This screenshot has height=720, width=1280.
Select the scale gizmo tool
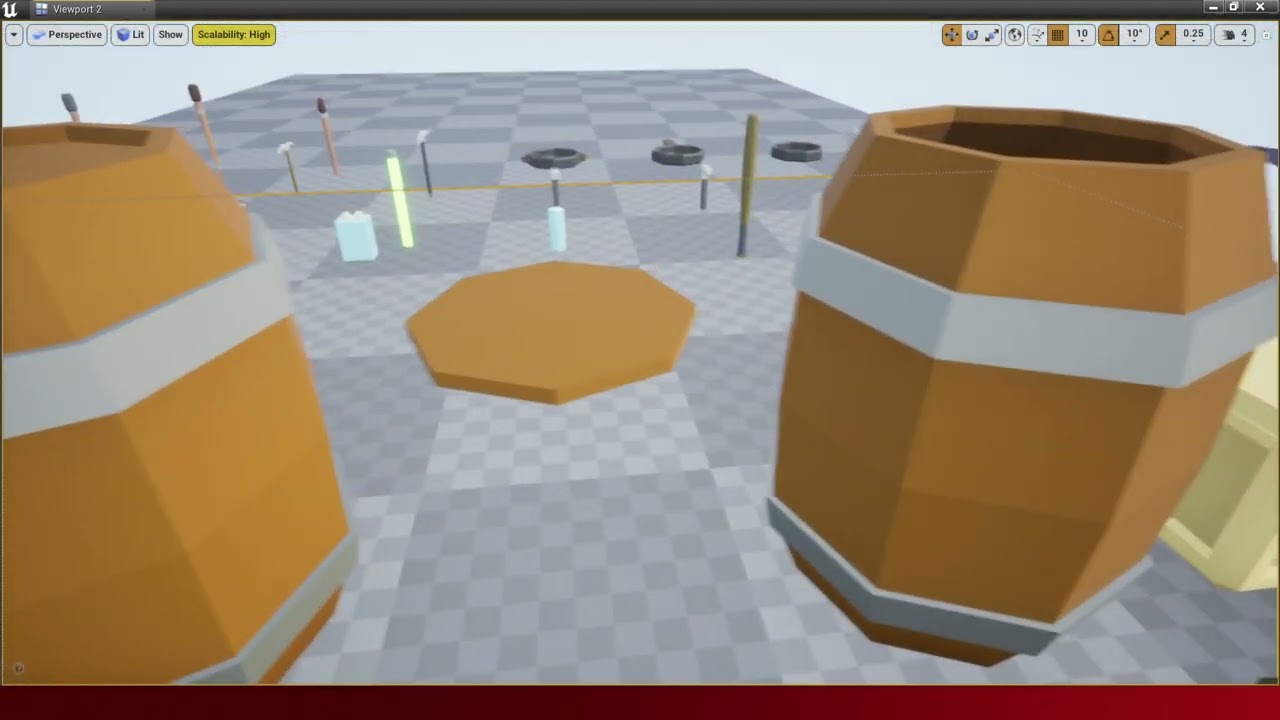[x=992, y=35]
